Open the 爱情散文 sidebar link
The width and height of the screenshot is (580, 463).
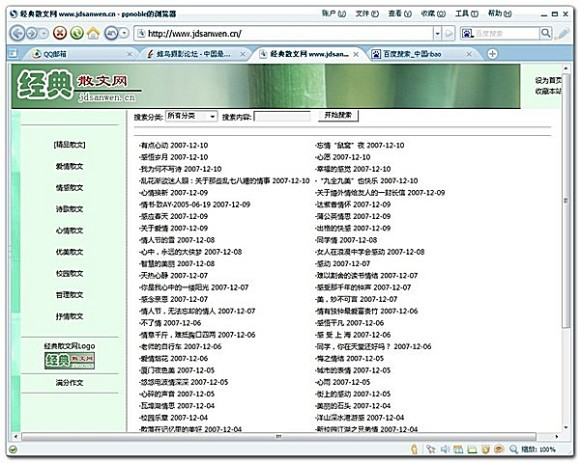click(x=70, y=166)
